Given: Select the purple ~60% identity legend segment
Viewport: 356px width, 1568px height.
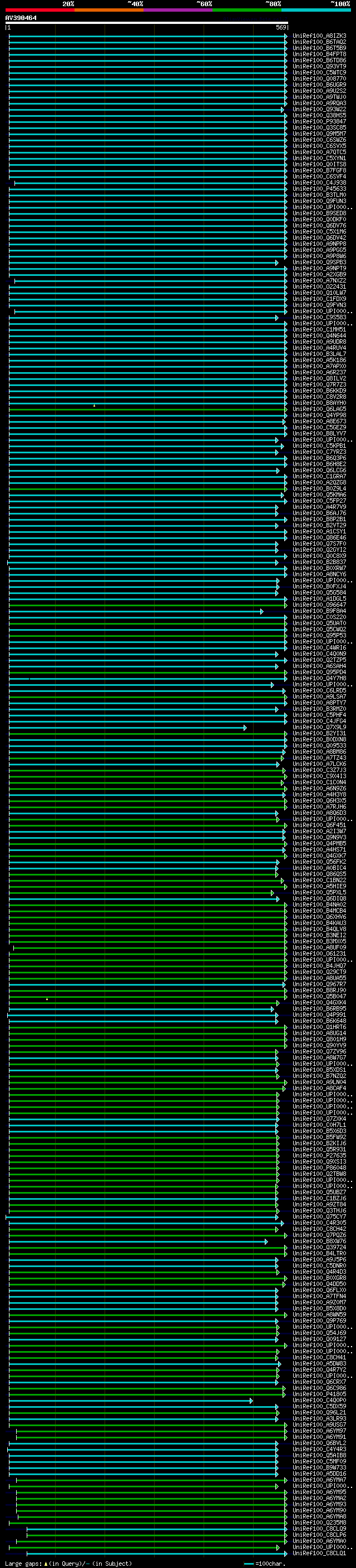Looking at the screenshot, I should 179,10.
